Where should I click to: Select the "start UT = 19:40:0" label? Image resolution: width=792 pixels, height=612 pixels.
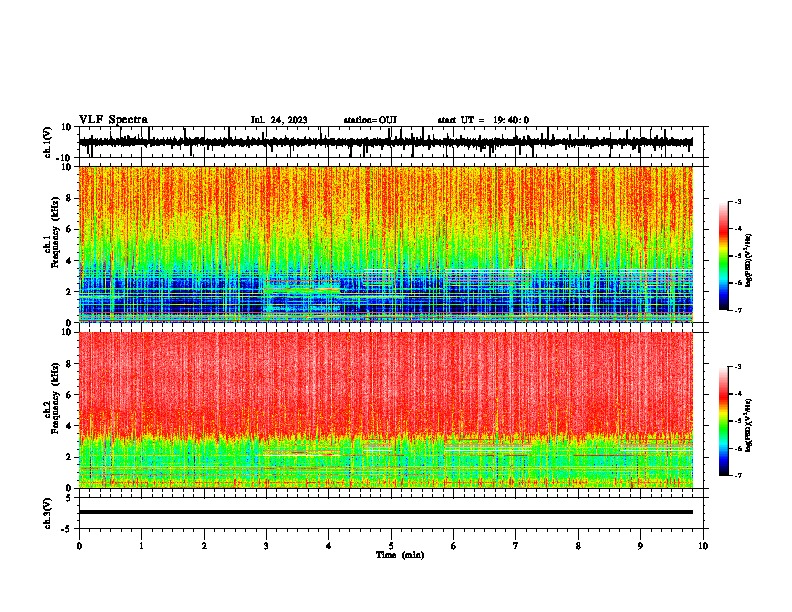tap(483, 120)
